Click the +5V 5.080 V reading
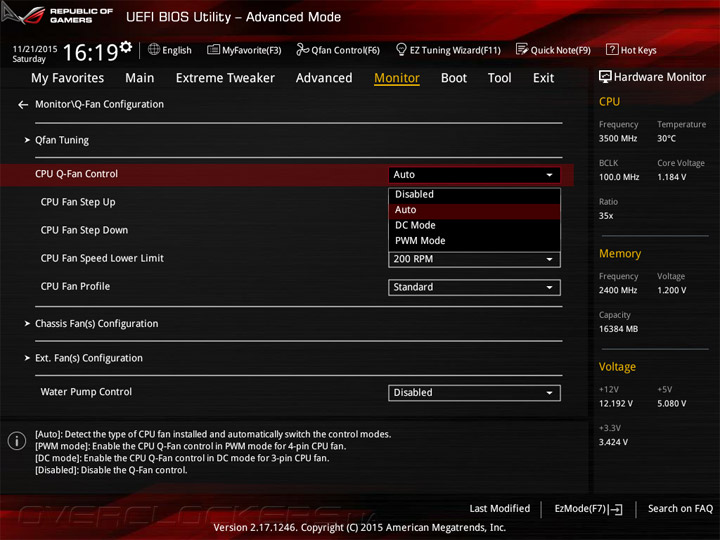The width and height of the screenshot is (720, 540). [671, 404]
